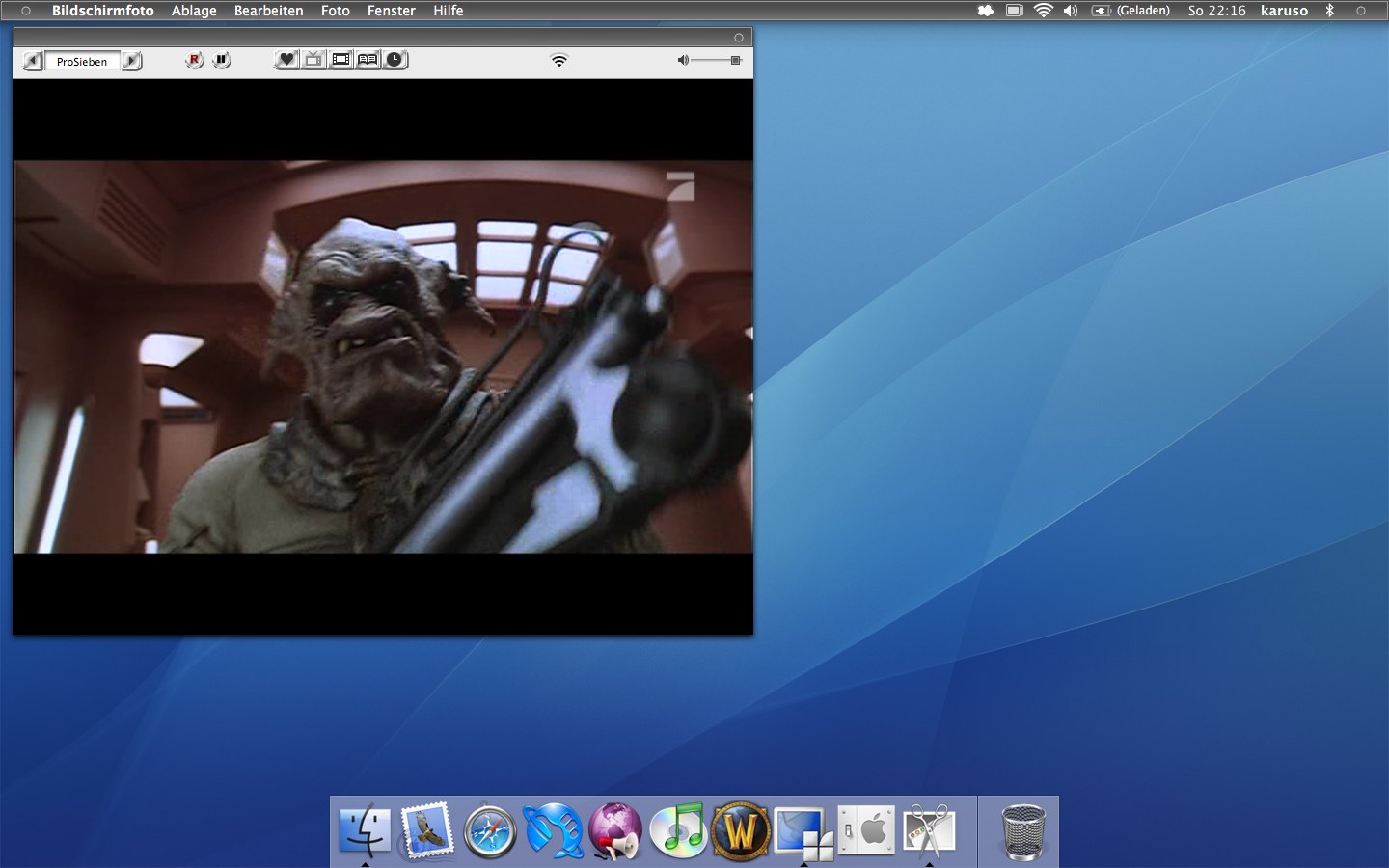
Task: Open the Bearbeiten menu
Action: [268, 11]
